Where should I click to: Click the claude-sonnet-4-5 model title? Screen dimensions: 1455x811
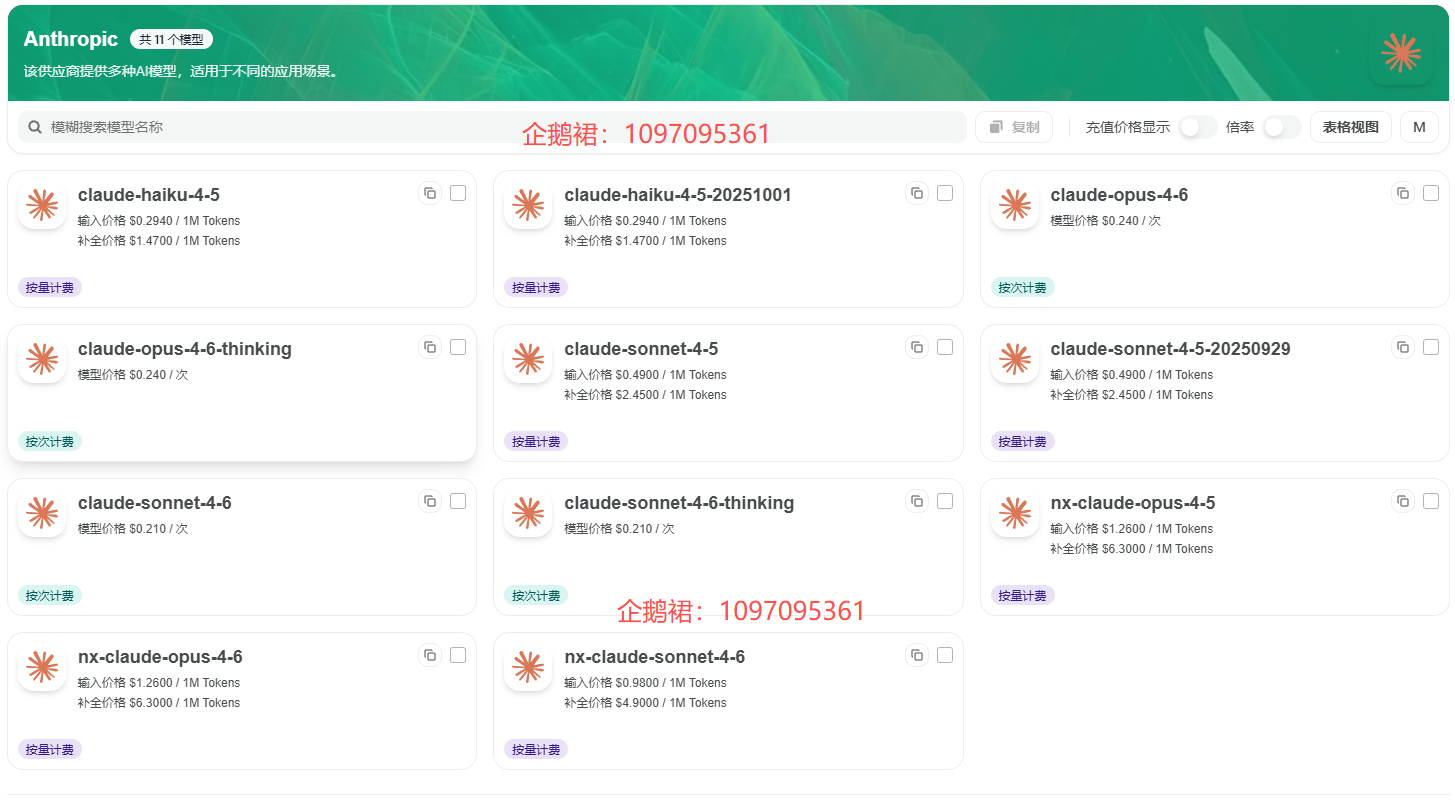(641, 349)
